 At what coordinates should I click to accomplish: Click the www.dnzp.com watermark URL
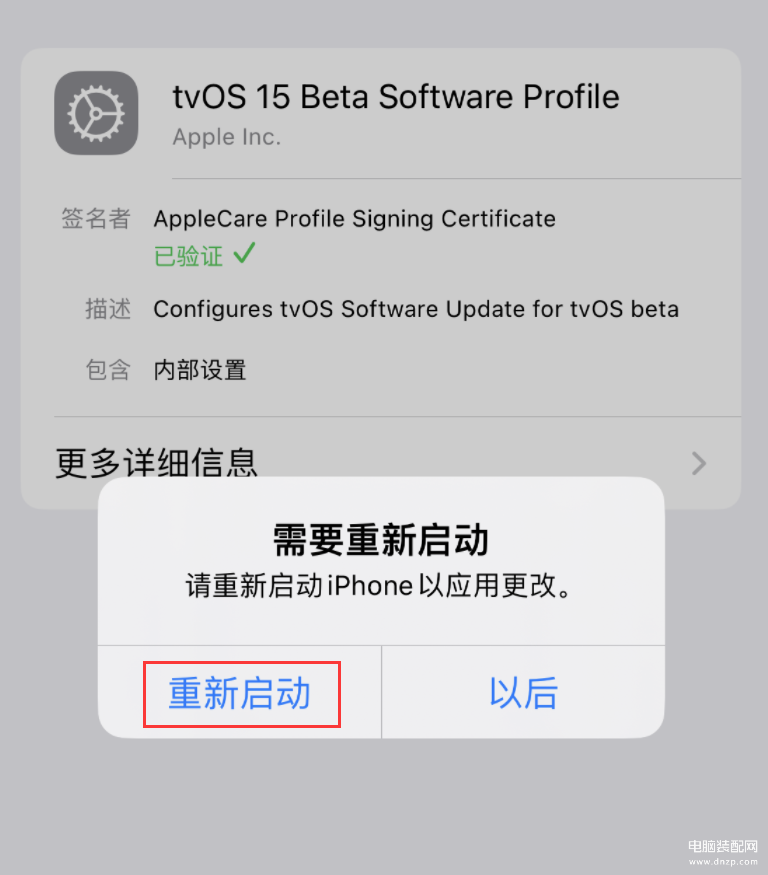tap(723, 862)
